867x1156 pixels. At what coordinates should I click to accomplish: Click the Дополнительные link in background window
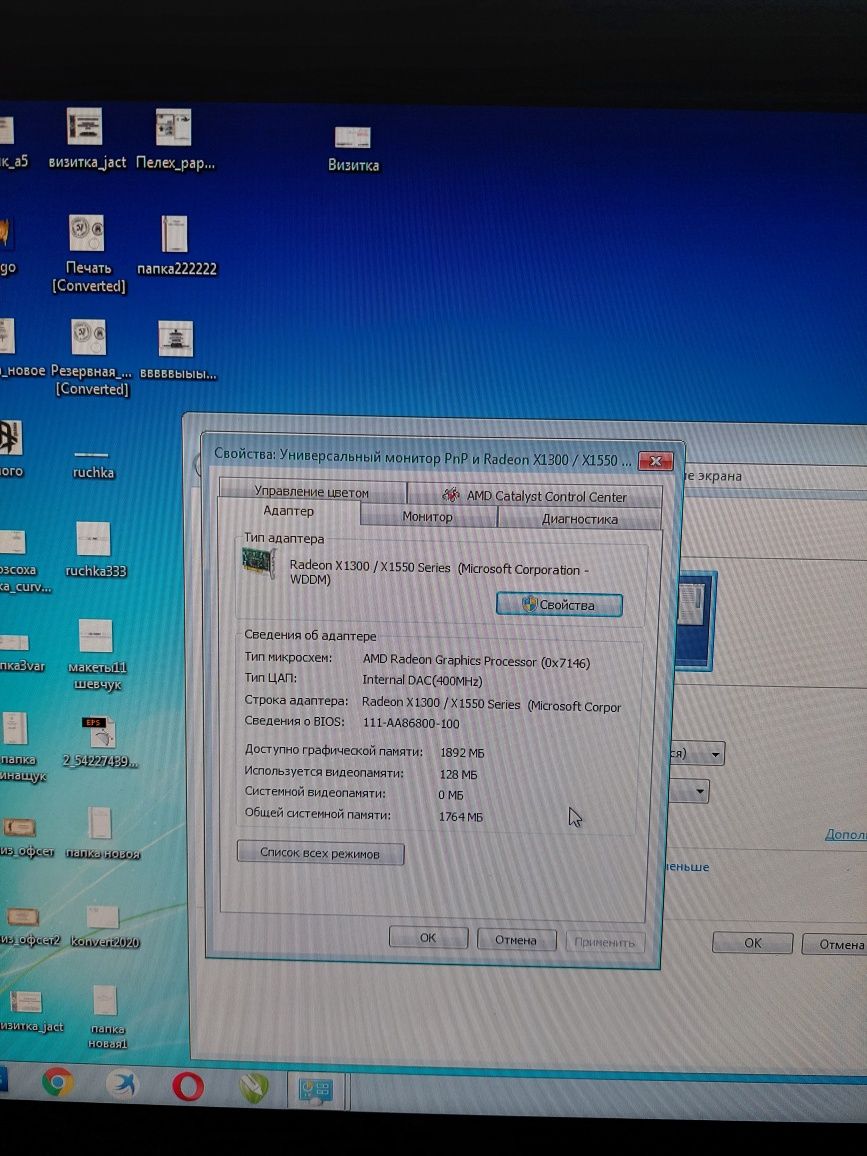coord(846,835)
